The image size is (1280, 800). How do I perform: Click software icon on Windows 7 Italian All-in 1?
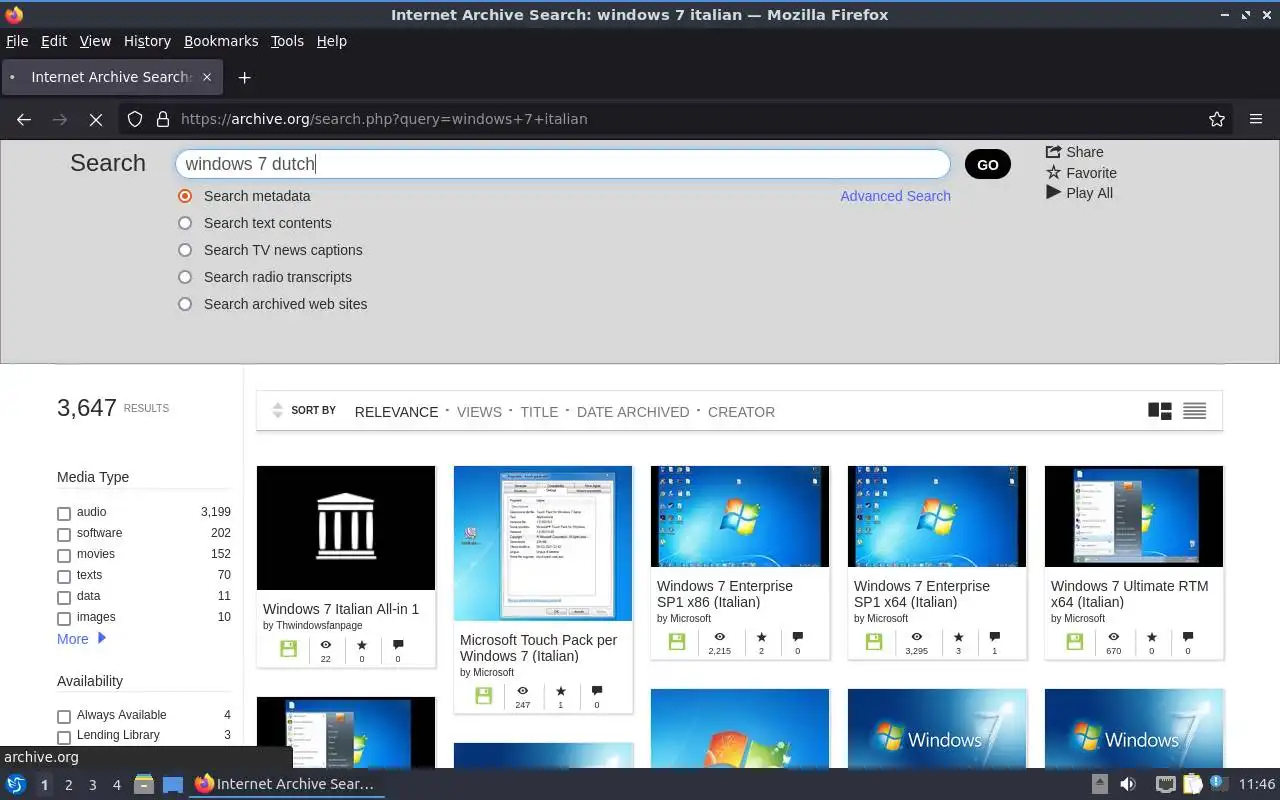point(289,648)
